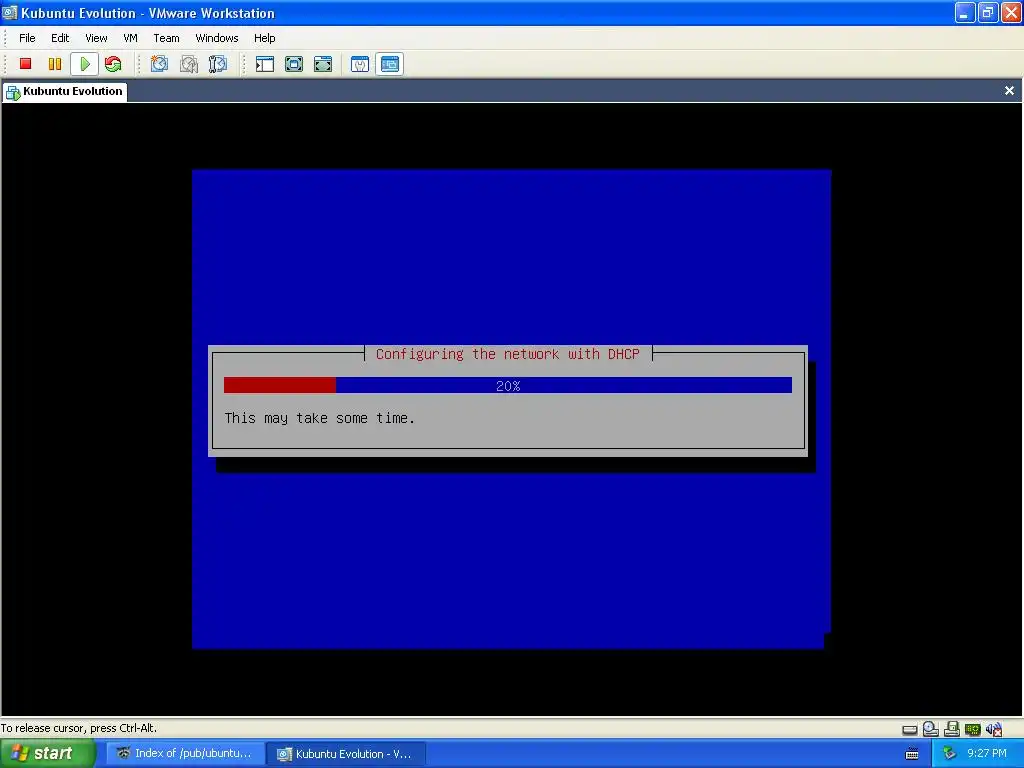Open the Edit menu

pos(60,38)
